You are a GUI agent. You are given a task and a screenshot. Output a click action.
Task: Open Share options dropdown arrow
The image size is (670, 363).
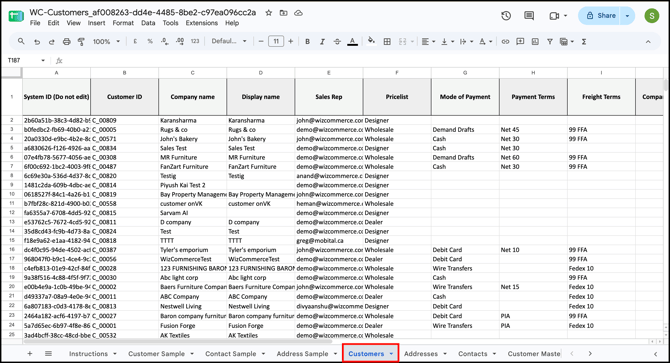point(627,16)
